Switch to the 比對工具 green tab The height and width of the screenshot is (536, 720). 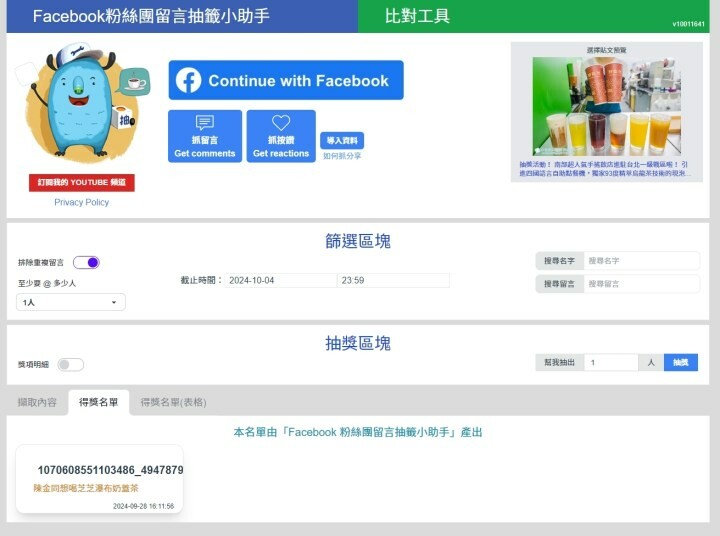pos(534,17)
